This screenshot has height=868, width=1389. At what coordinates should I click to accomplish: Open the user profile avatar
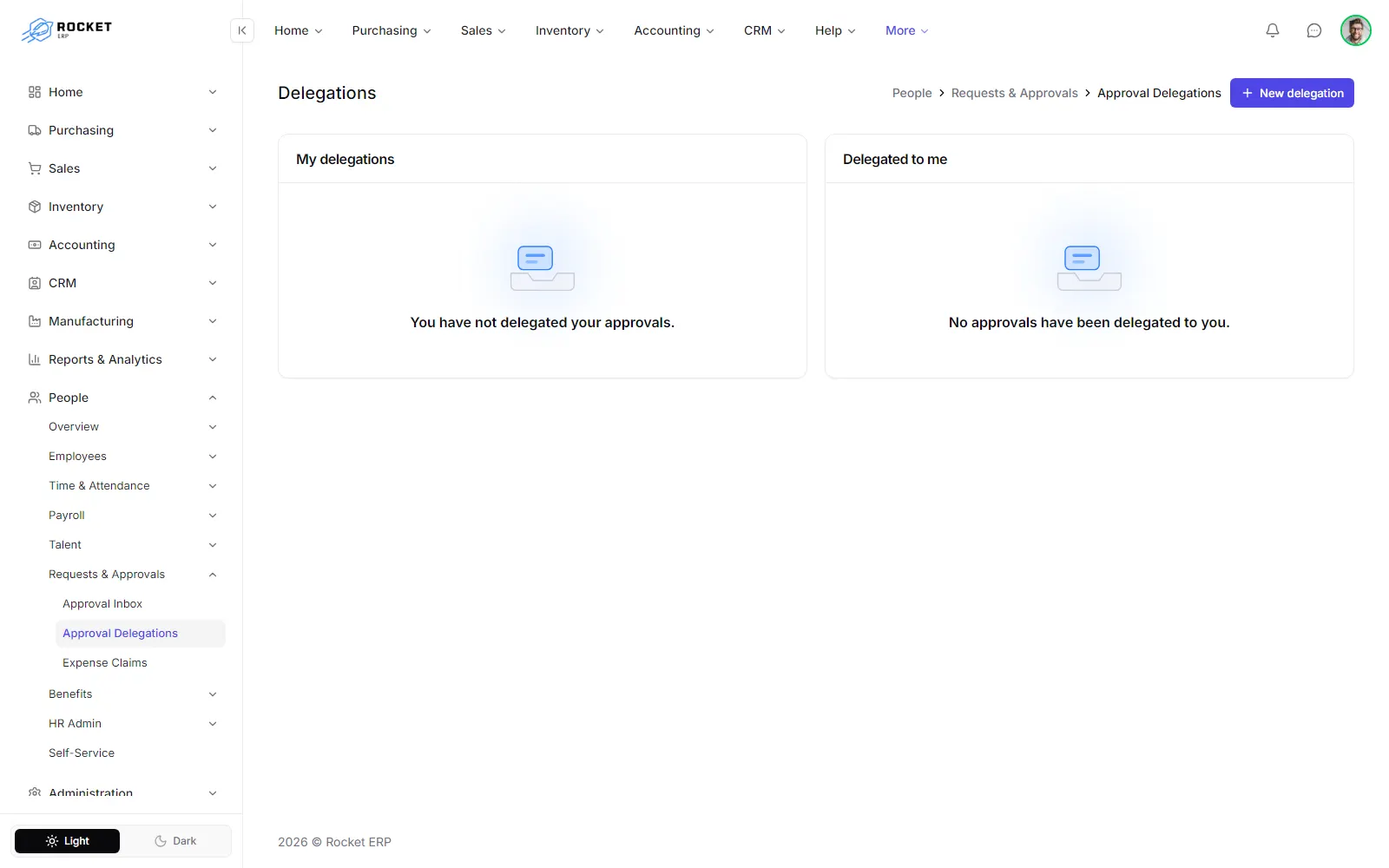pyautogui.click(x=1355, y=30)
